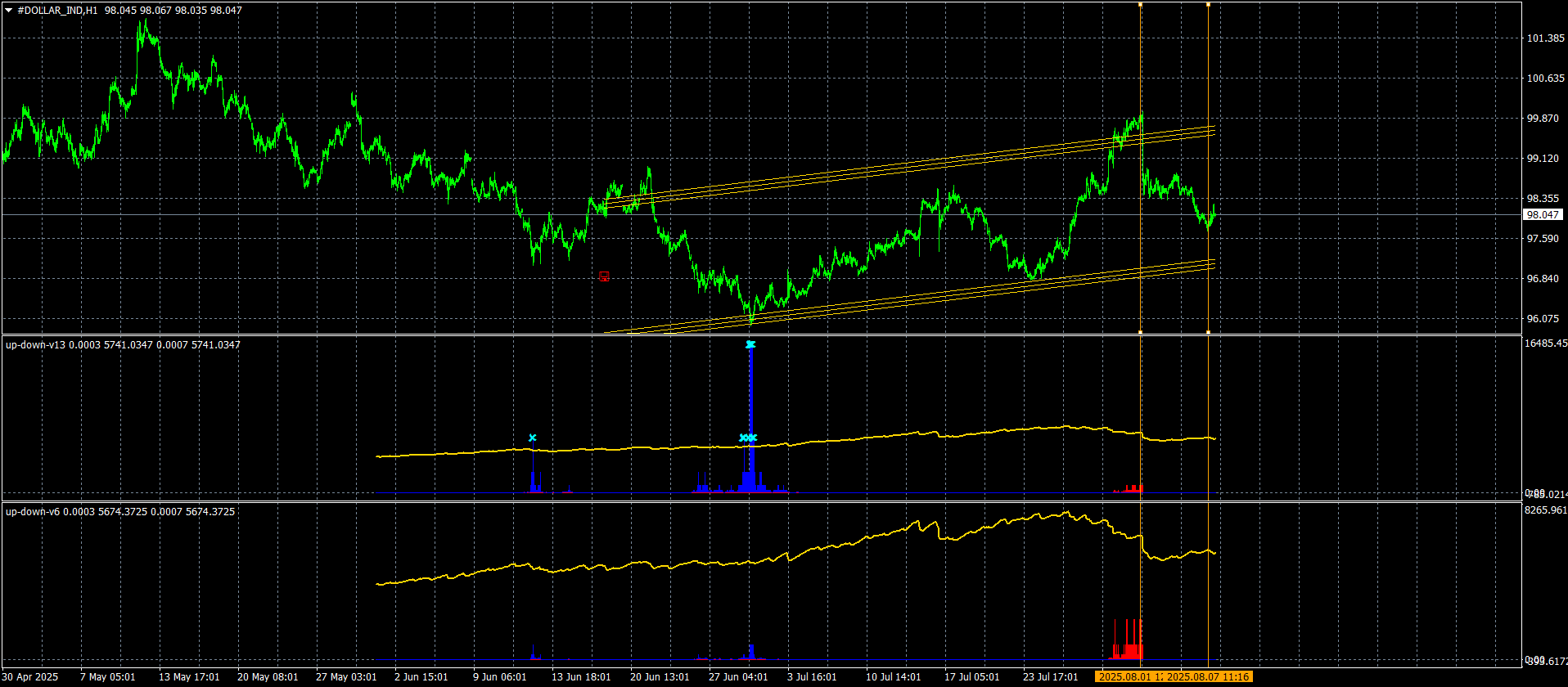Click the 27 Jun 04:01 time axis label

738,677
